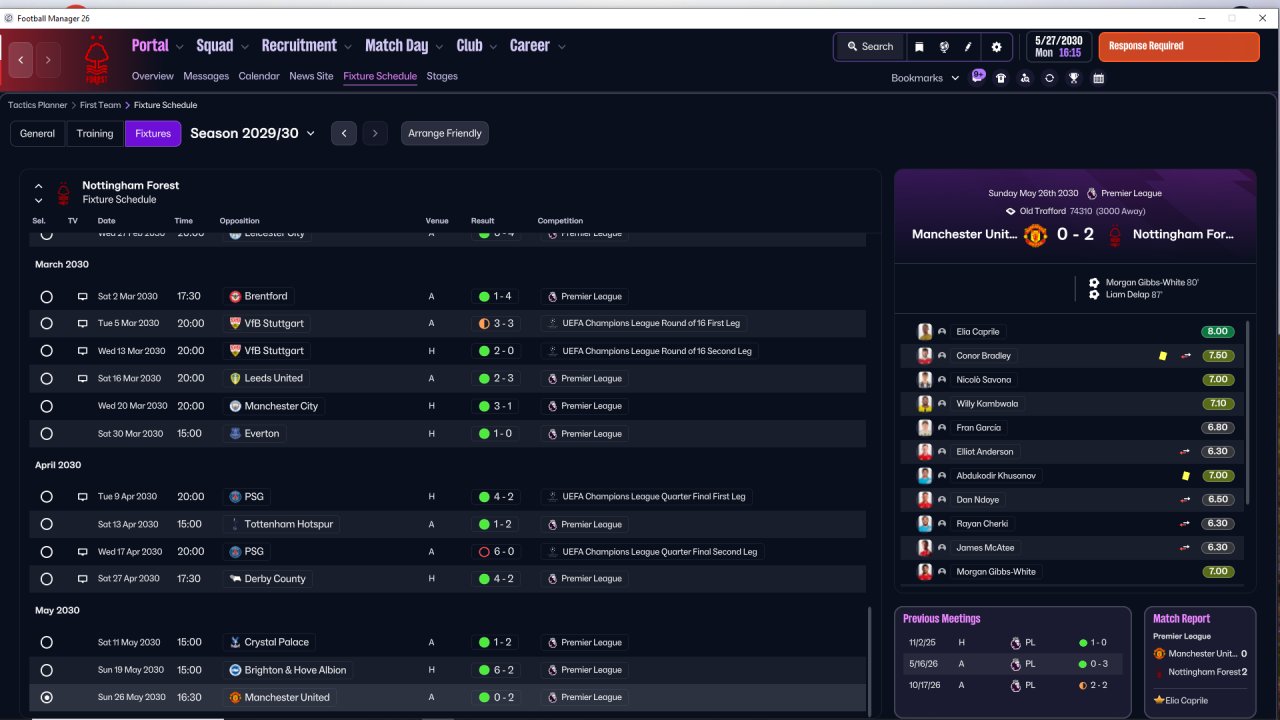This screenshot has width=1280, height=720.
Task: Click the Response Required button
Action: (1179, 46)
